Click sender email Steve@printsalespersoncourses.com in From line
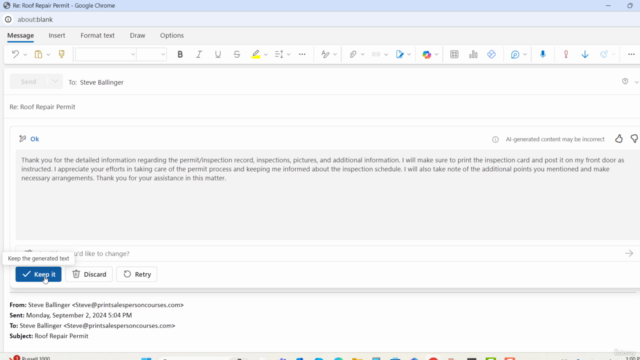 pyautogui.click(x=128, y=305)
